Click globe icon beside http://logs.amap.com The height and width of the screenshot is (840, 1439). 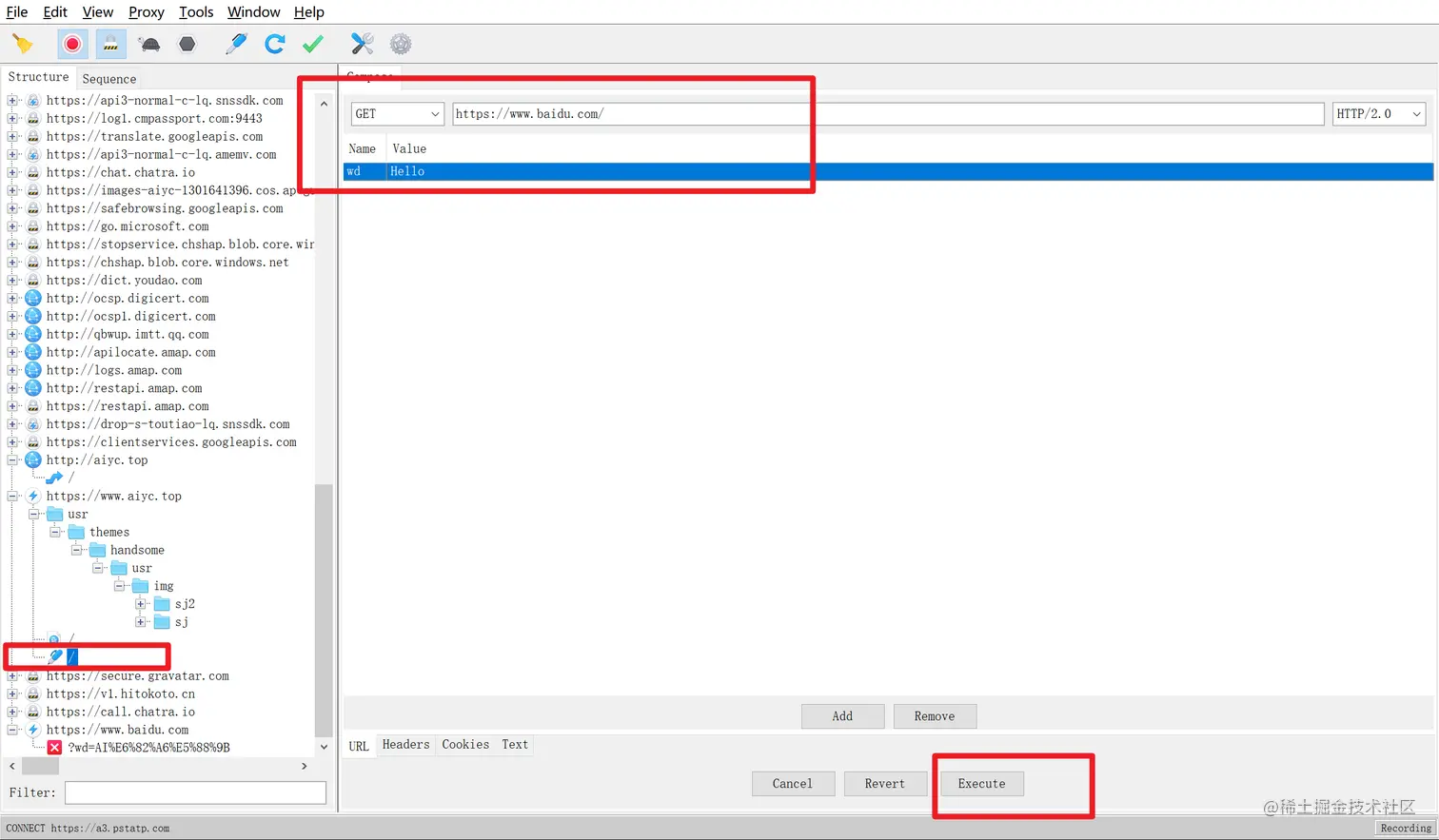click(33, 370)
